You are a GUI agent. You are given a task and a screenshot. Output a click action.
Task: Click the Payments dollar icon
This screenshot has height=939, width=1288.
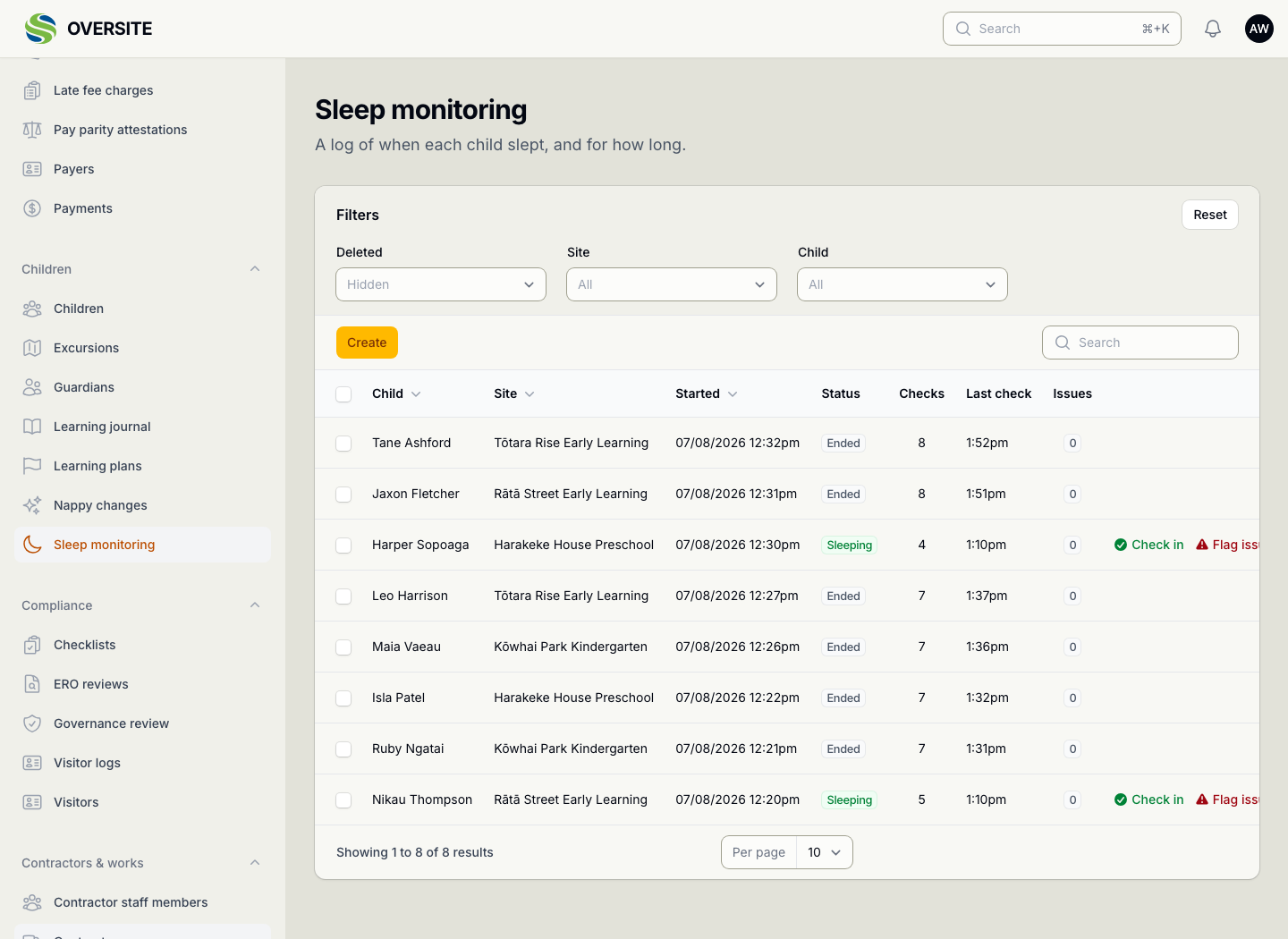pyautogui.click(x=32, y=208)
